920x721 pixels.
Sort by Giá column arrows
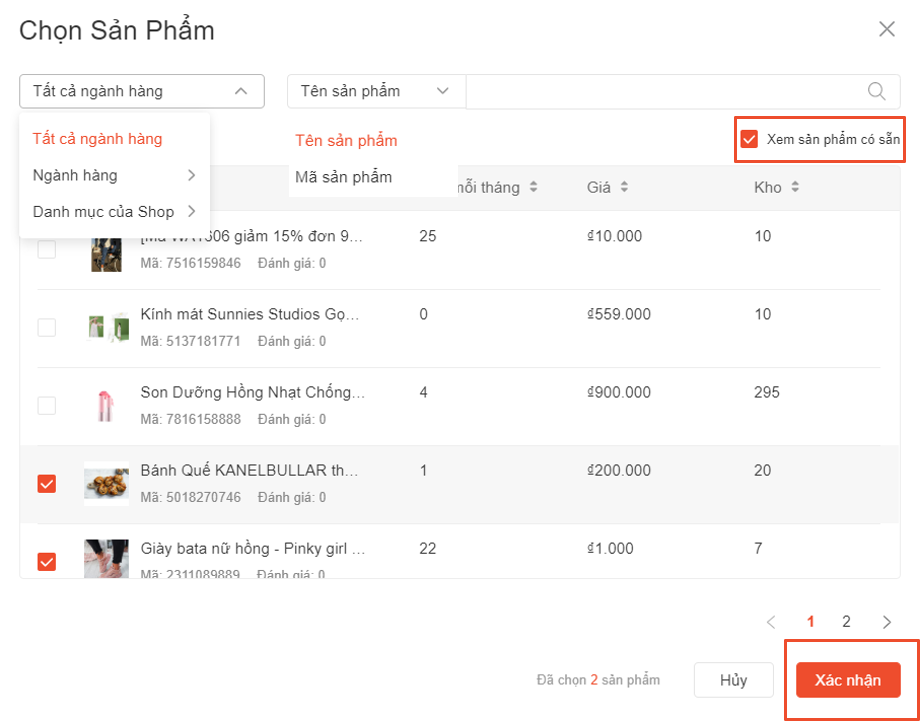624,187
